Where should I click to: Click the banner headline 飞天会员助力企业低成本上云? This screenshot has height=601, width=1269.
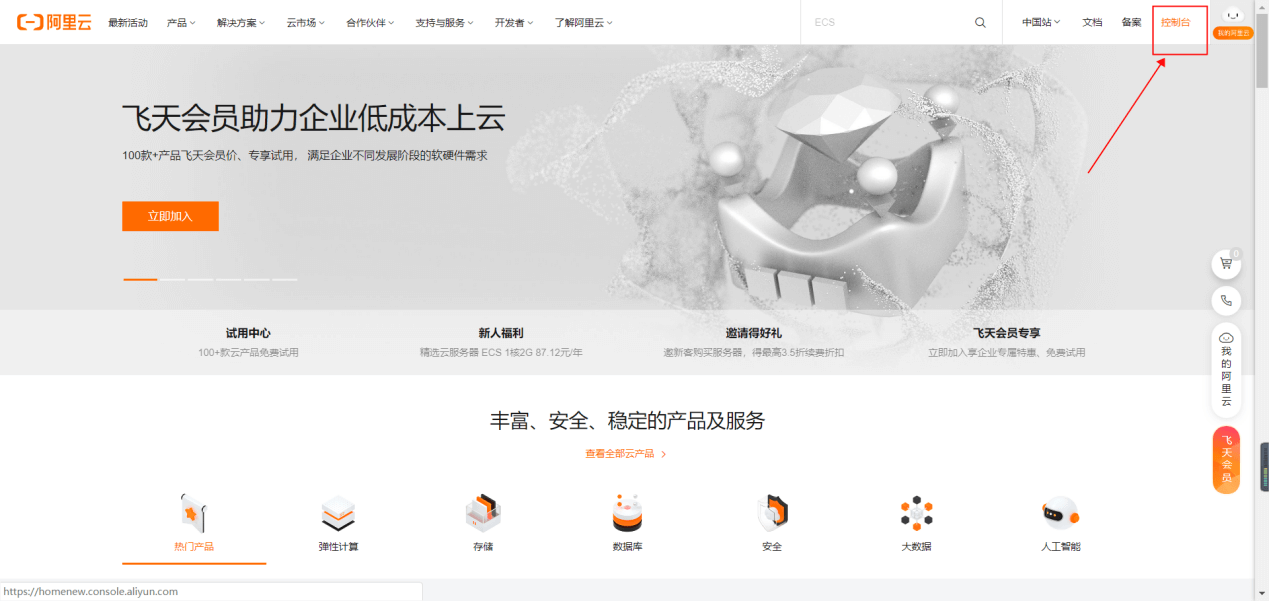tap(313, 118)
